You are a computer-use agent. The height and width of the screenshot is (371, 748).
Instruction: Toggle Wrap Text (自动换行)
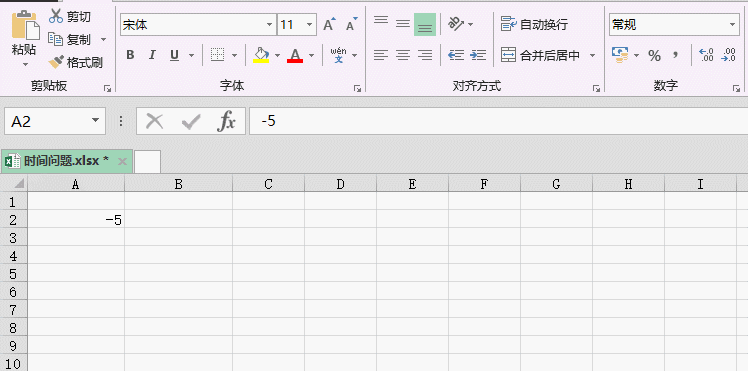click(534, 24)
